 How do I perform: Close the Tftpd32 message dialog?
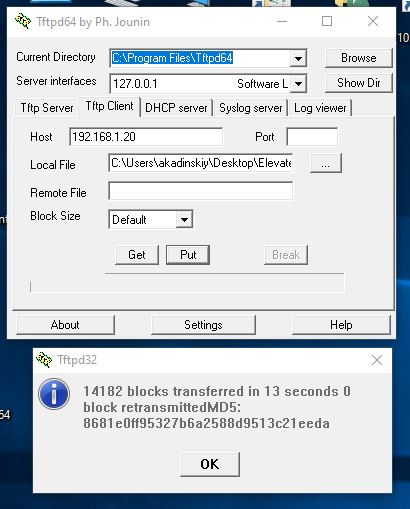pyautogui.click(x=377, y=360)
